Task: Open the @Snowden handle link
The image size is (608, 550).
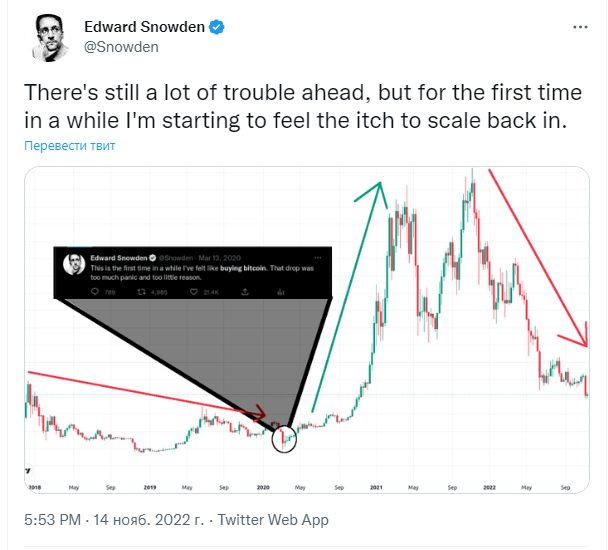Action: point(120,47)
